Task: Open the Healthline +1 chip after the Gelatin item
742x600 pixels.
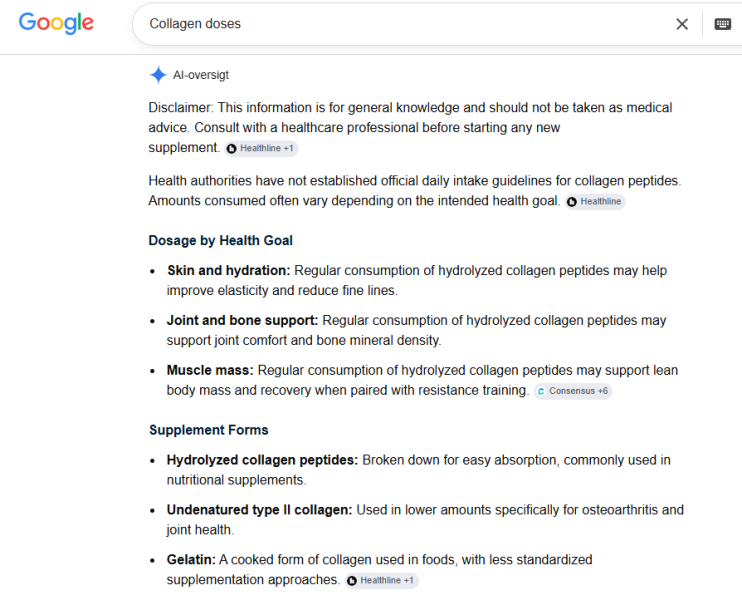Action: click(381, 580)
